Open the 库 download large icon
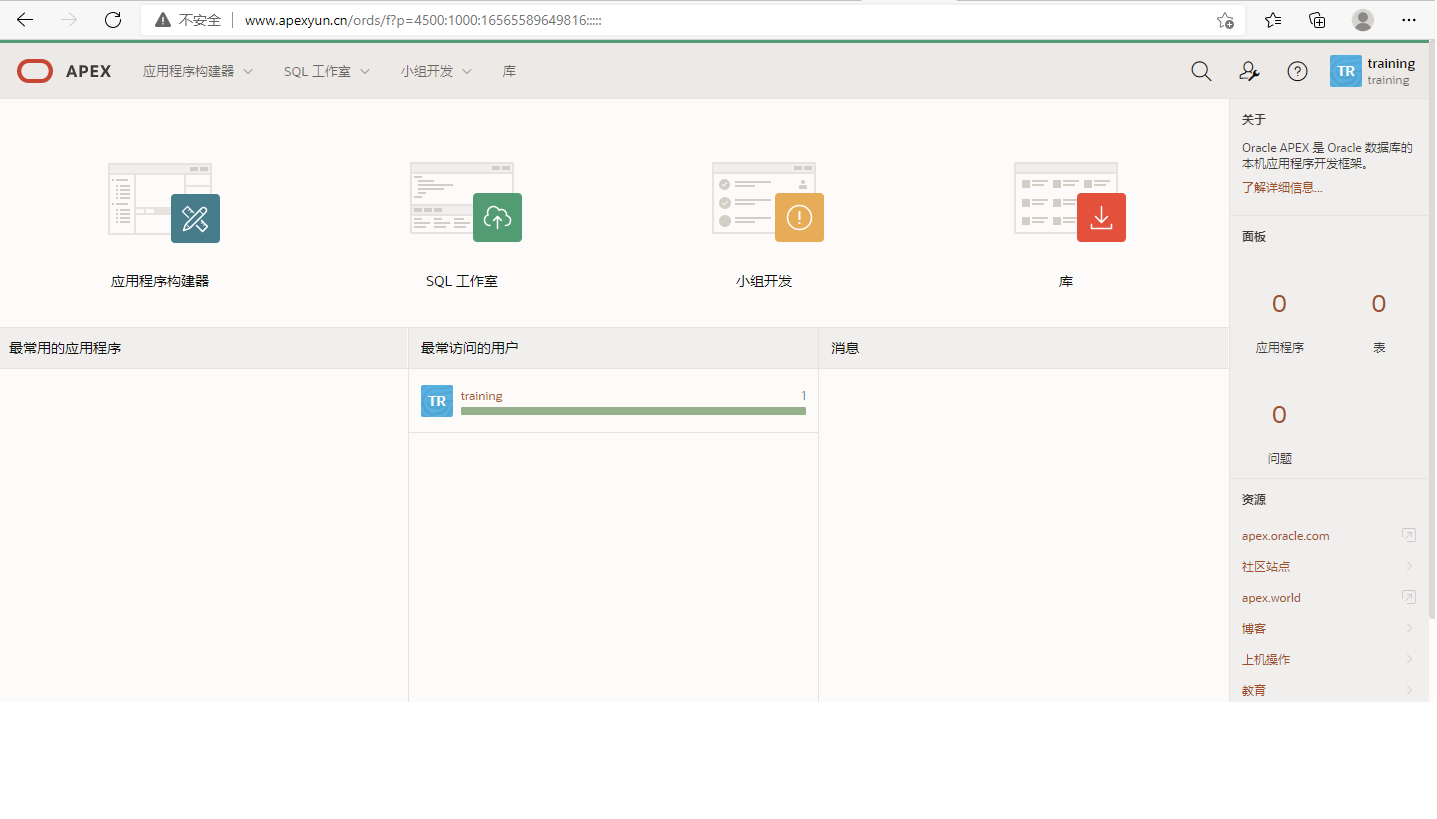Screen dimensions: 1437x819 coord(1070,203)
